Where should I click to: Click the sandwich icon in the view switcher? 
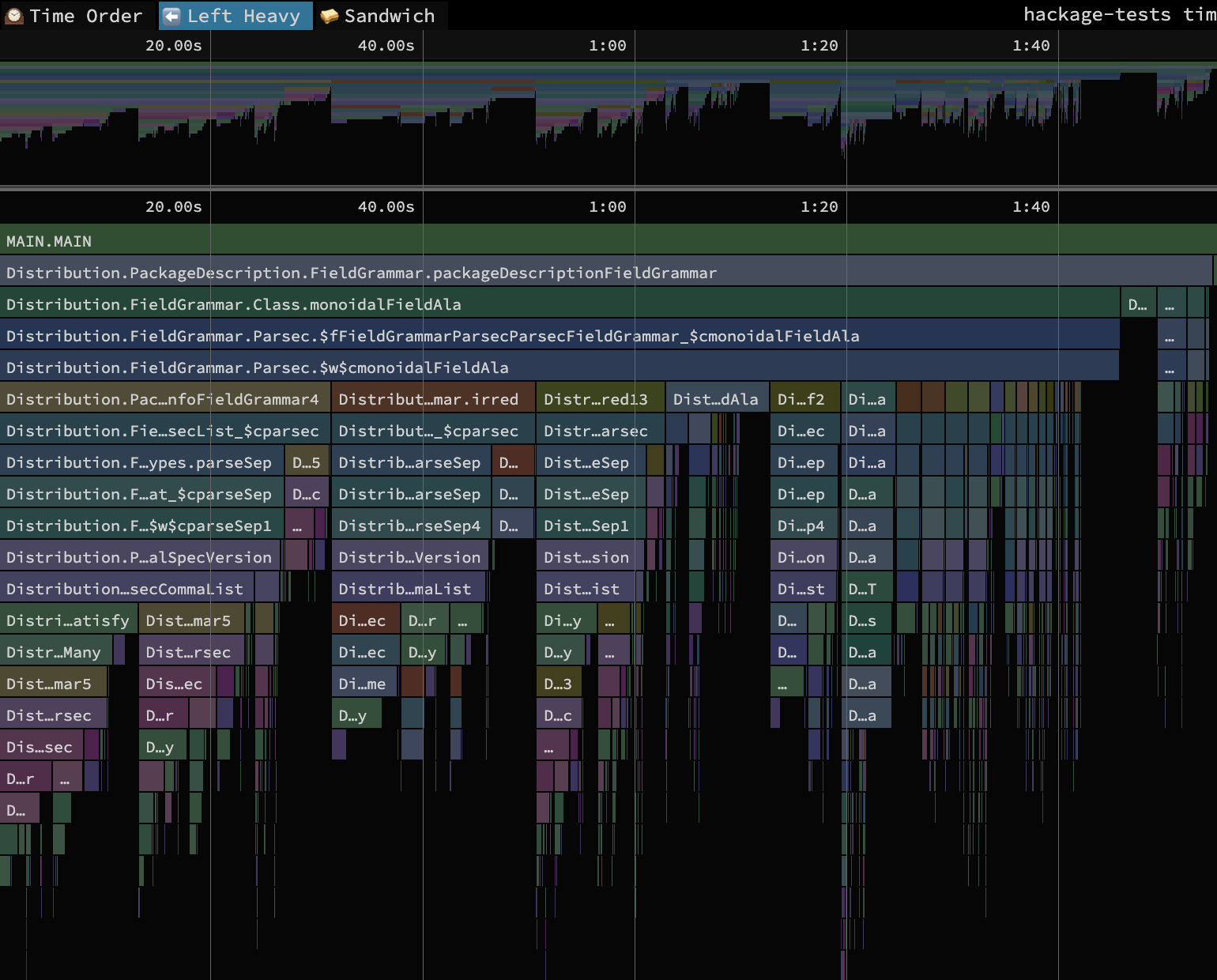click(330, 16)
